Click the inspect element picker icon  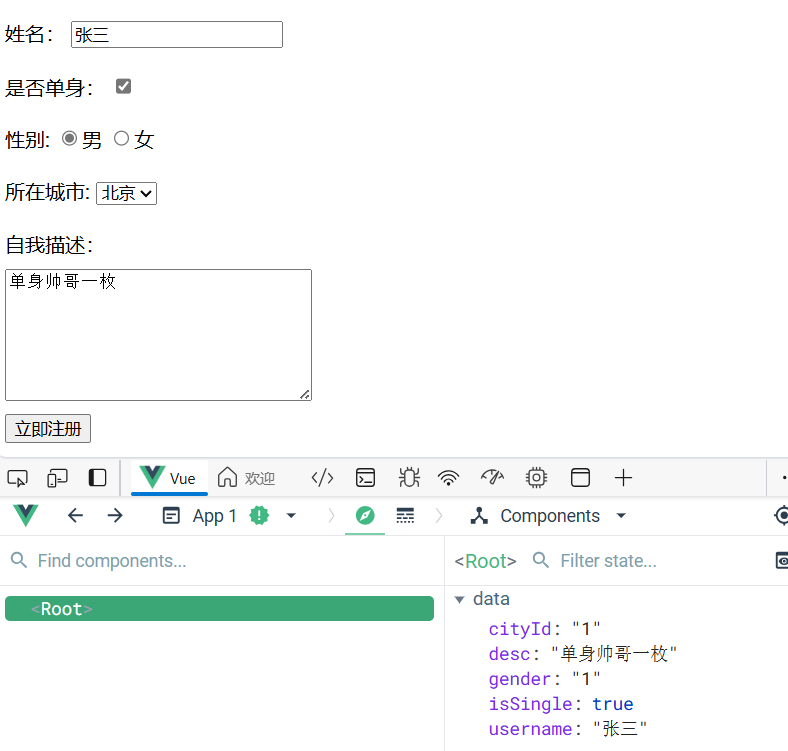pos(18,478)
